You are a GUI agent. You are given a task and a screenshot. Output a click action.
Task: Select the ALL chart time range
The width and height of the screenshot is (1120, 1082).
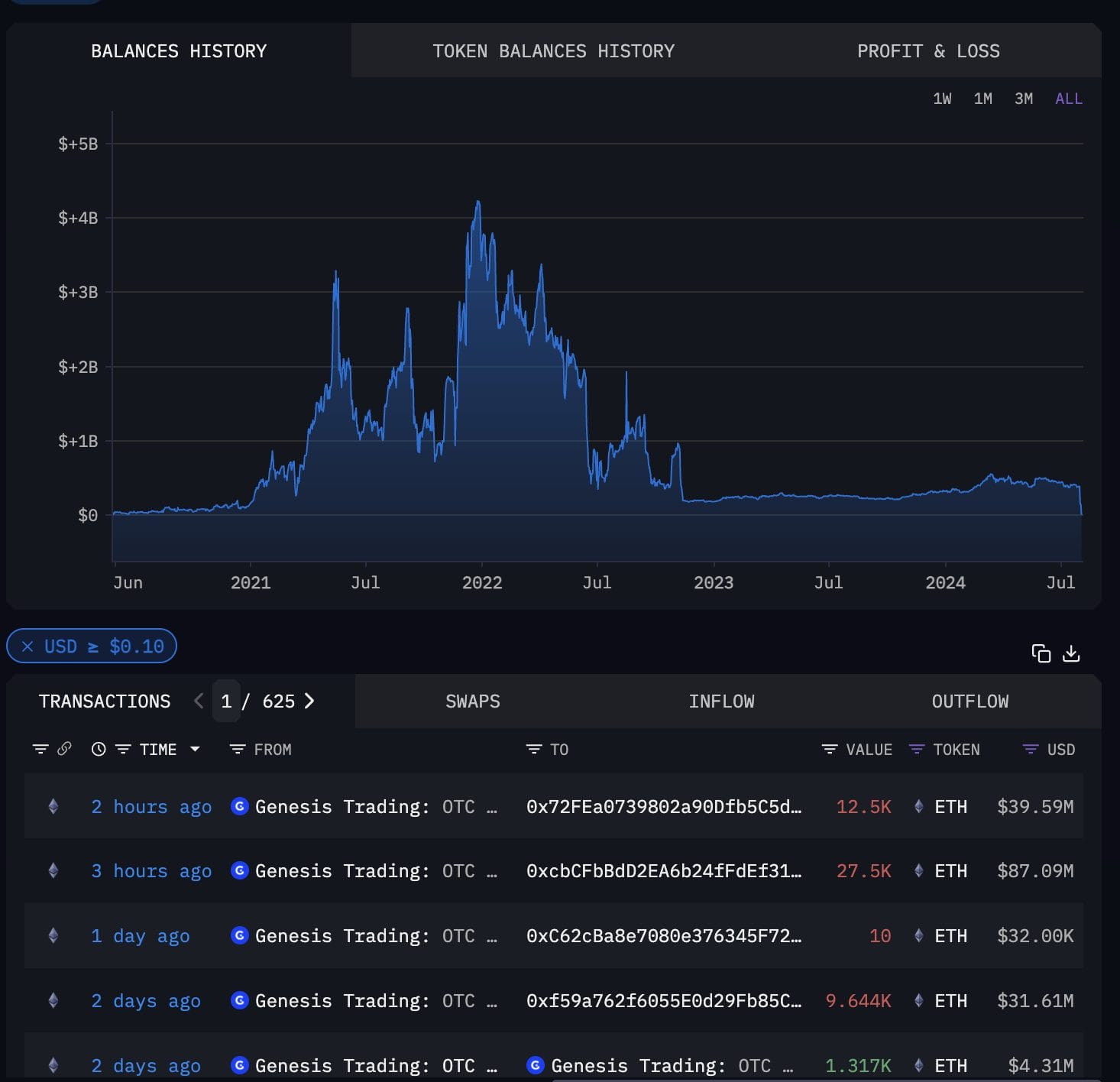point(1068,99)
